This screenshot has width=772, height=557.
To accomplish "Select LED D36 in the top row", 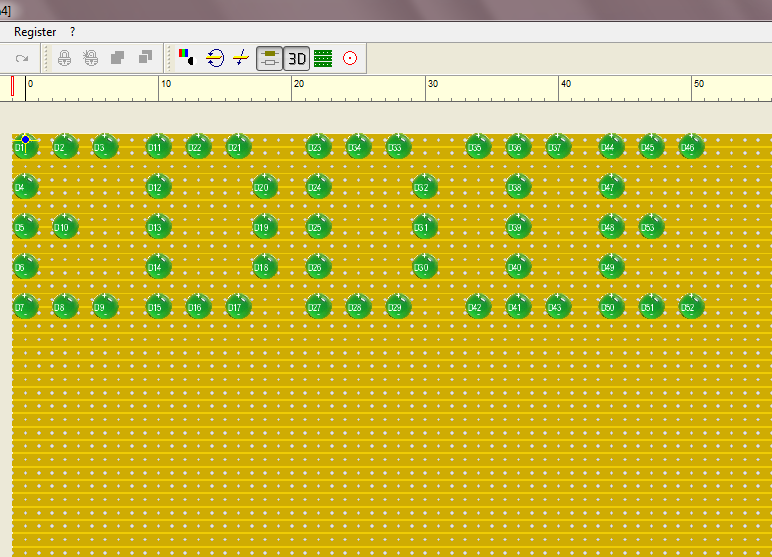I will (x=518, y=146).
